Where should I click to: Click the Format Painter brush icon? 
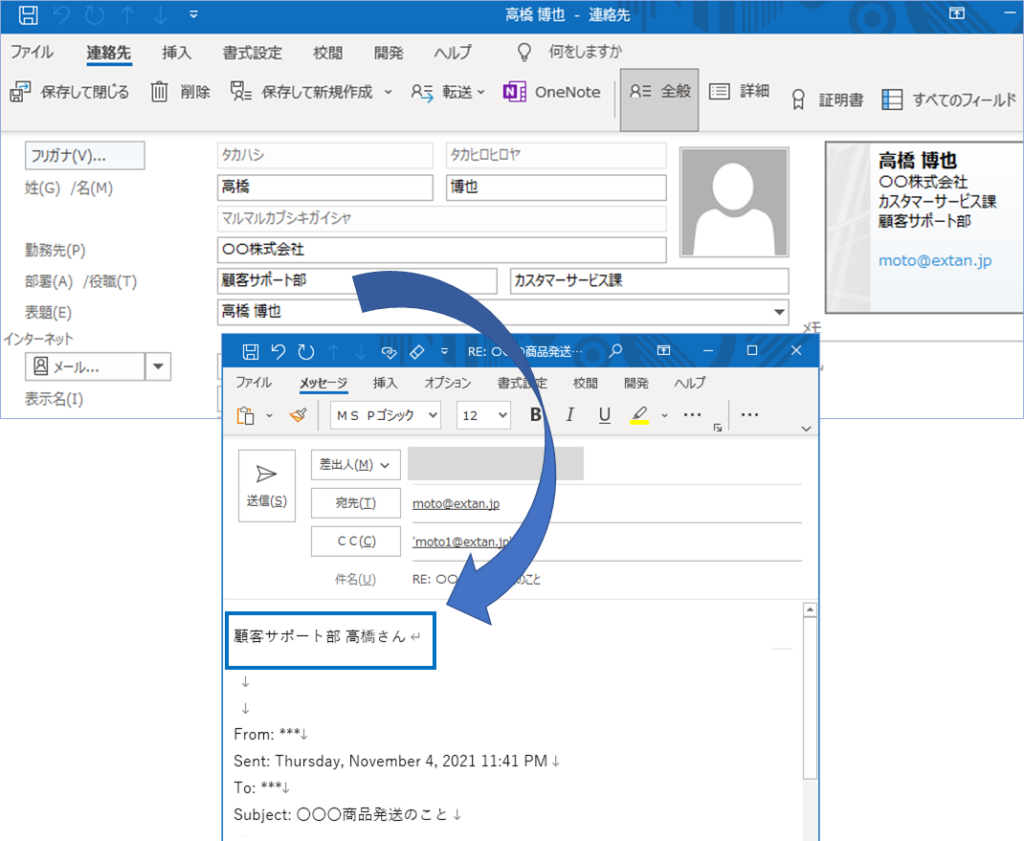pyautogui.click(x=297, y=415)
